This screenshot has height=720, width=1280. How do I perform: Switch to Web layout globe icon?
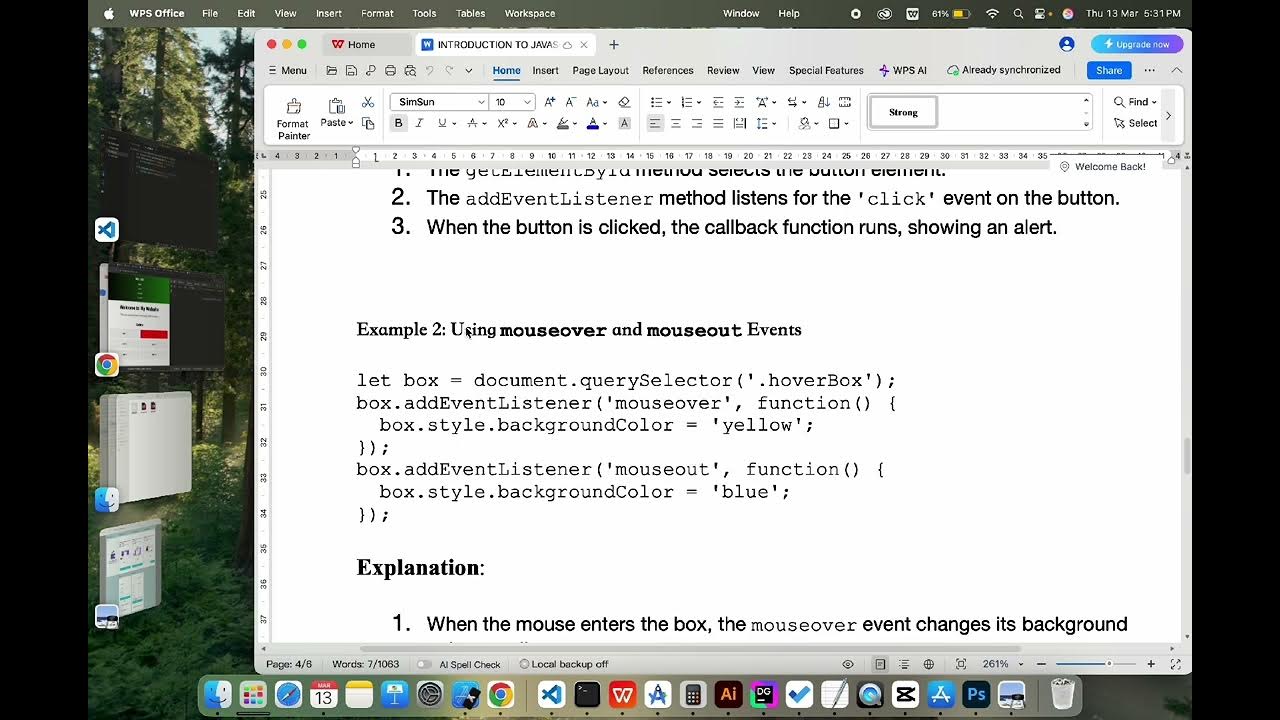[x=929, y=664]
